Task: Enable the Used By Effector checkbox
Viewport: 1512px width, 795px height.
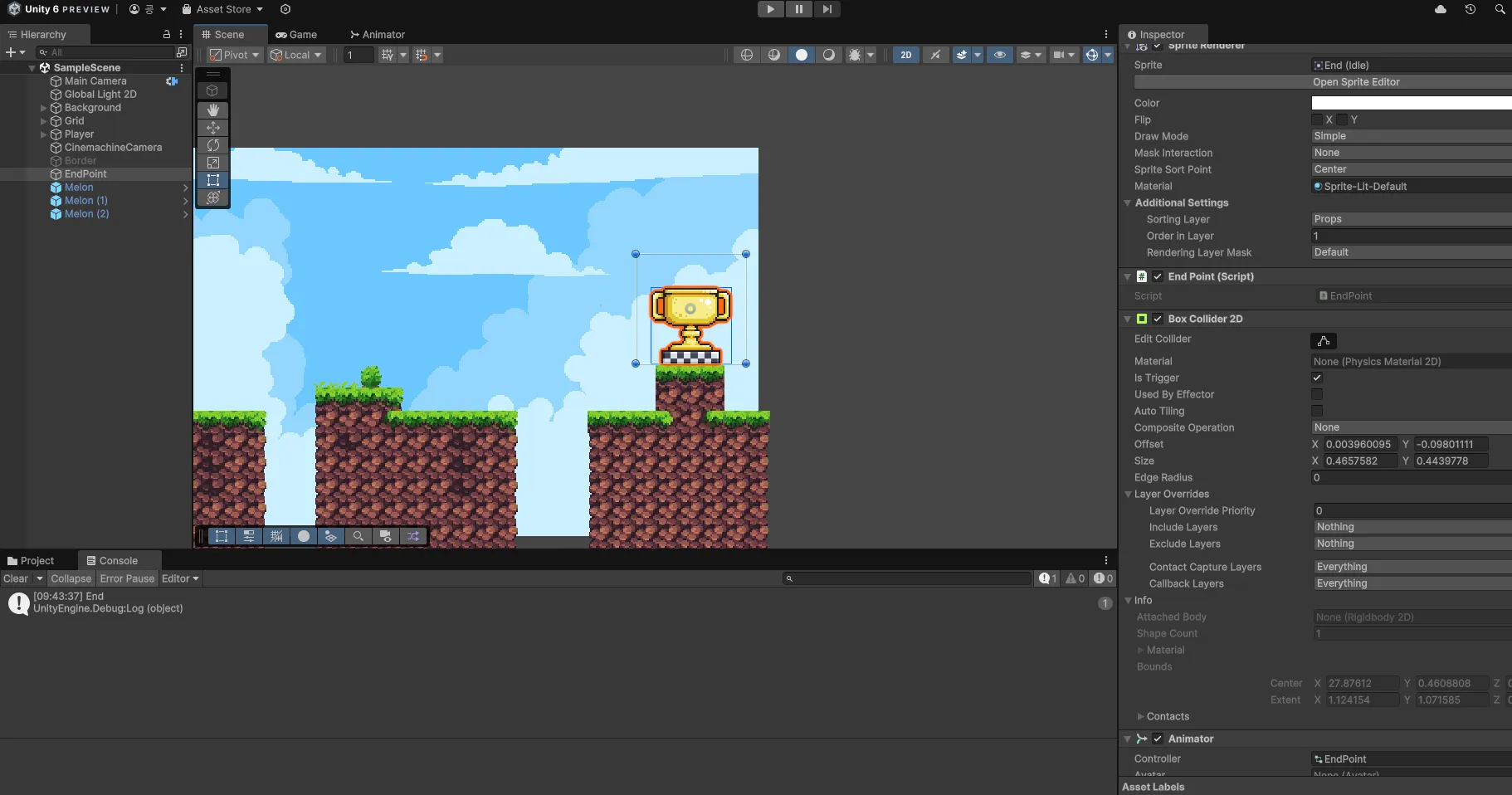Action: pyautogui.click(x=1317, y=394)
